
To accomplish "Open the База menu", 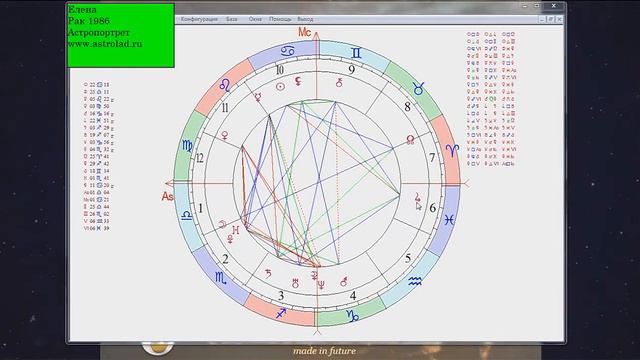I will tap(231, 19).
